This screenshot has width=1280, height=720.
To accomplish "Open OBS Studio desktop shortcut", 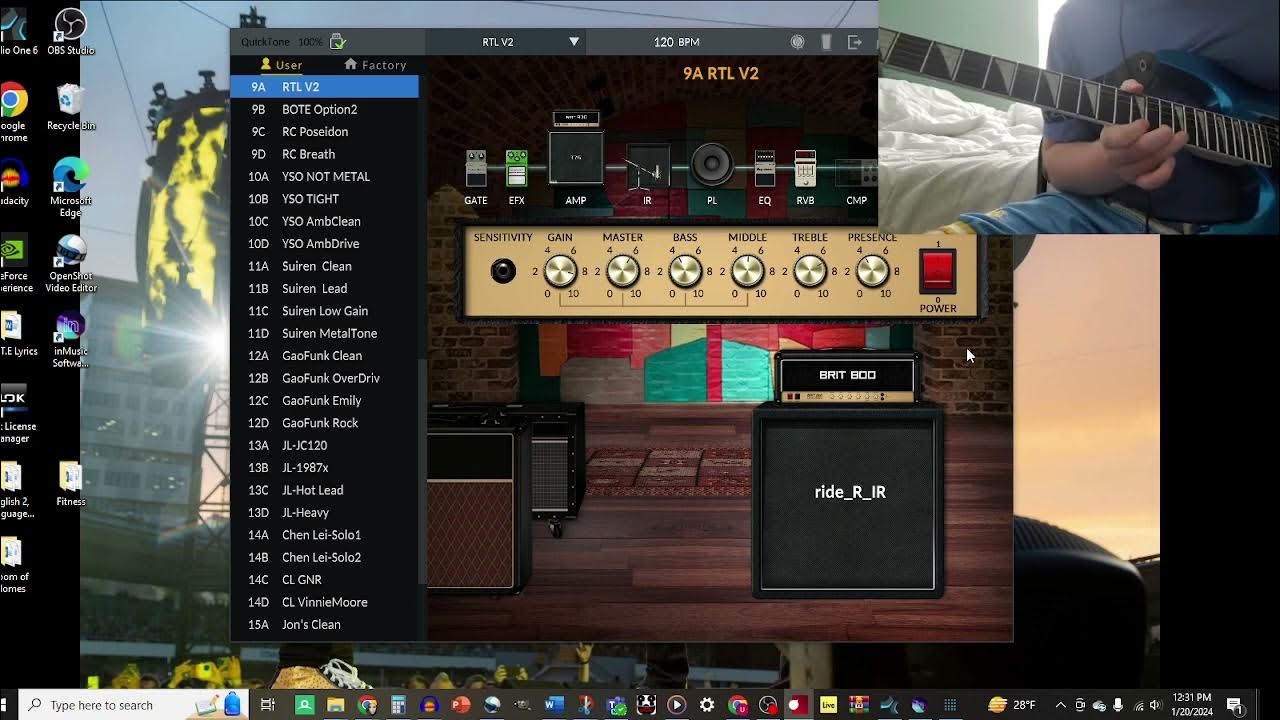I will (x=70, y=30).
